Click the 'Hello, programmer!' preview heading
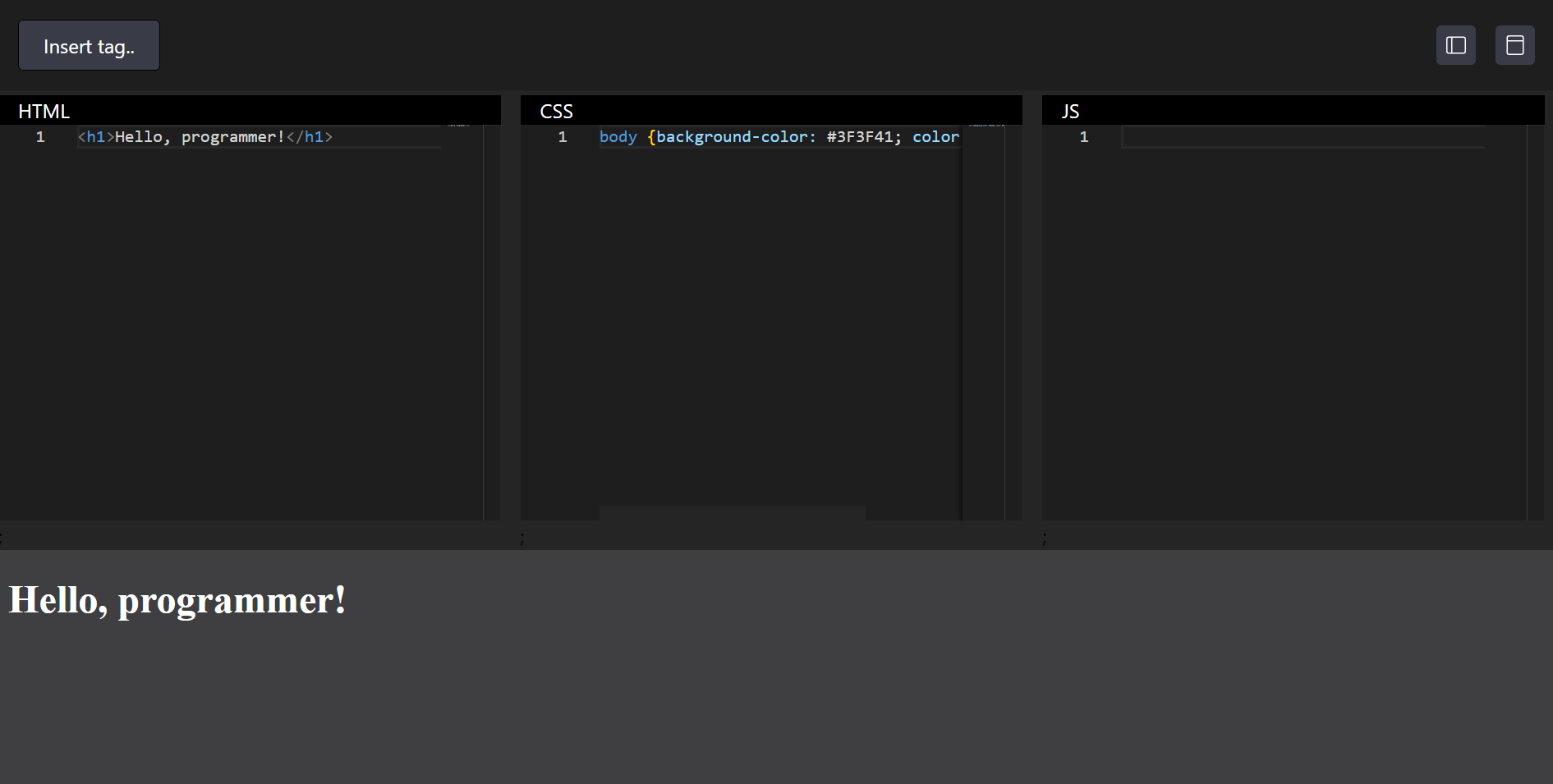The image size is (1553, 784). (177, 600)
